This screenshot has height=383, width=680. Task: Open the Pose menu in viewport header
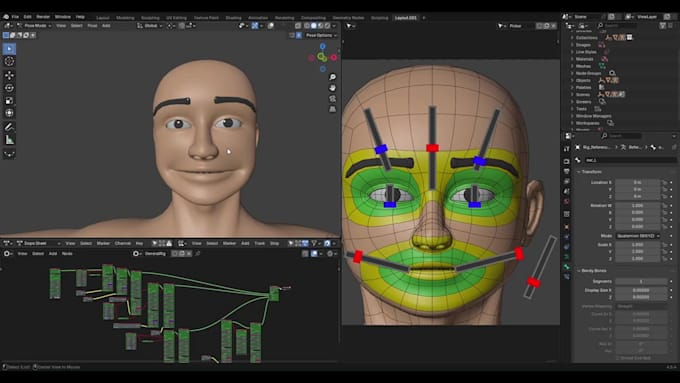click(x=92, y=26)
